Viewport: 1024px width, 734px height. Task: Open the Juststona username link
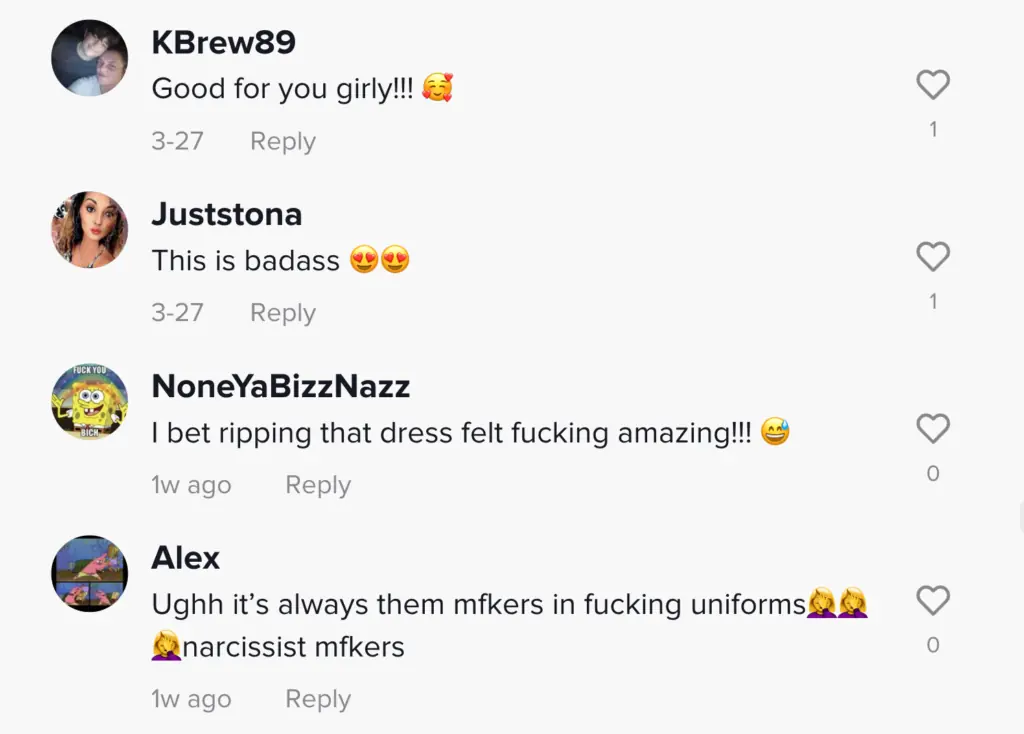tap(227, 214)
